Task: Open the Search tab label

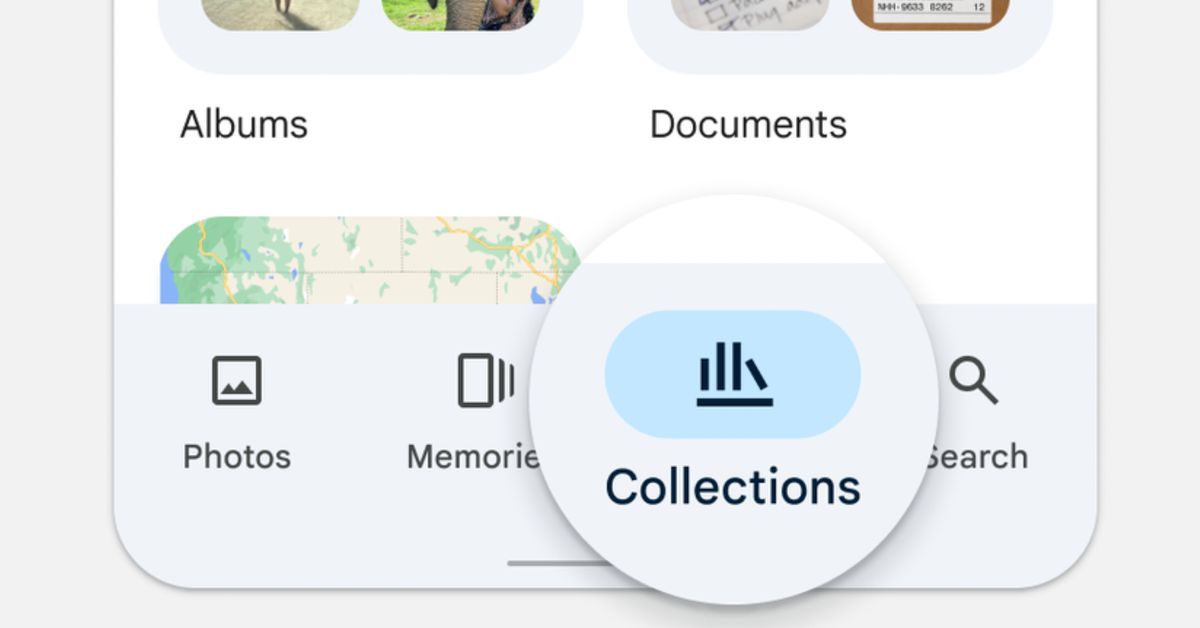Action: [976, 457]
